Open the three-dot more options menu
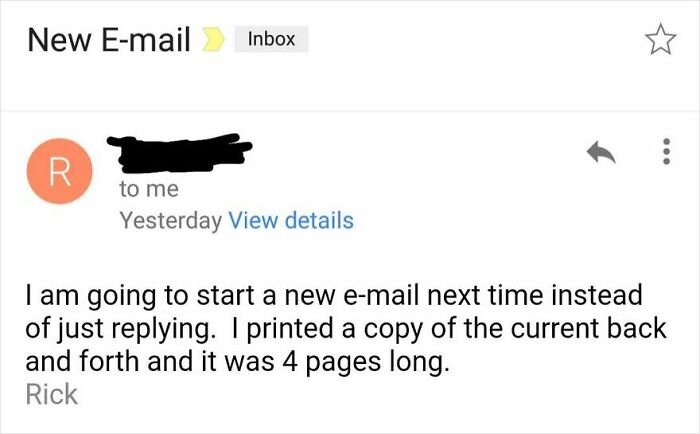Image resolution: width=700 pixels, height=434 pixels. (665, 152)
